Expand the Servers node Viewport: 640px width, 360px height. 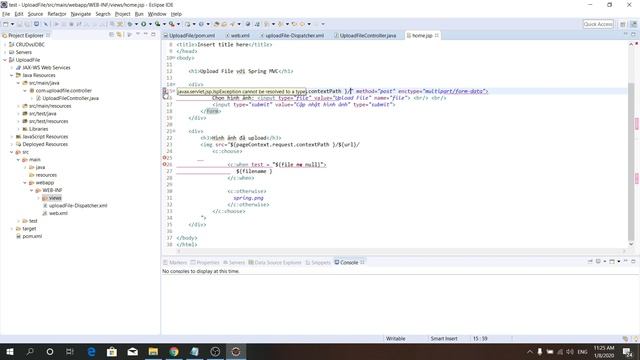pyautogui.click(x=5, y=52)
